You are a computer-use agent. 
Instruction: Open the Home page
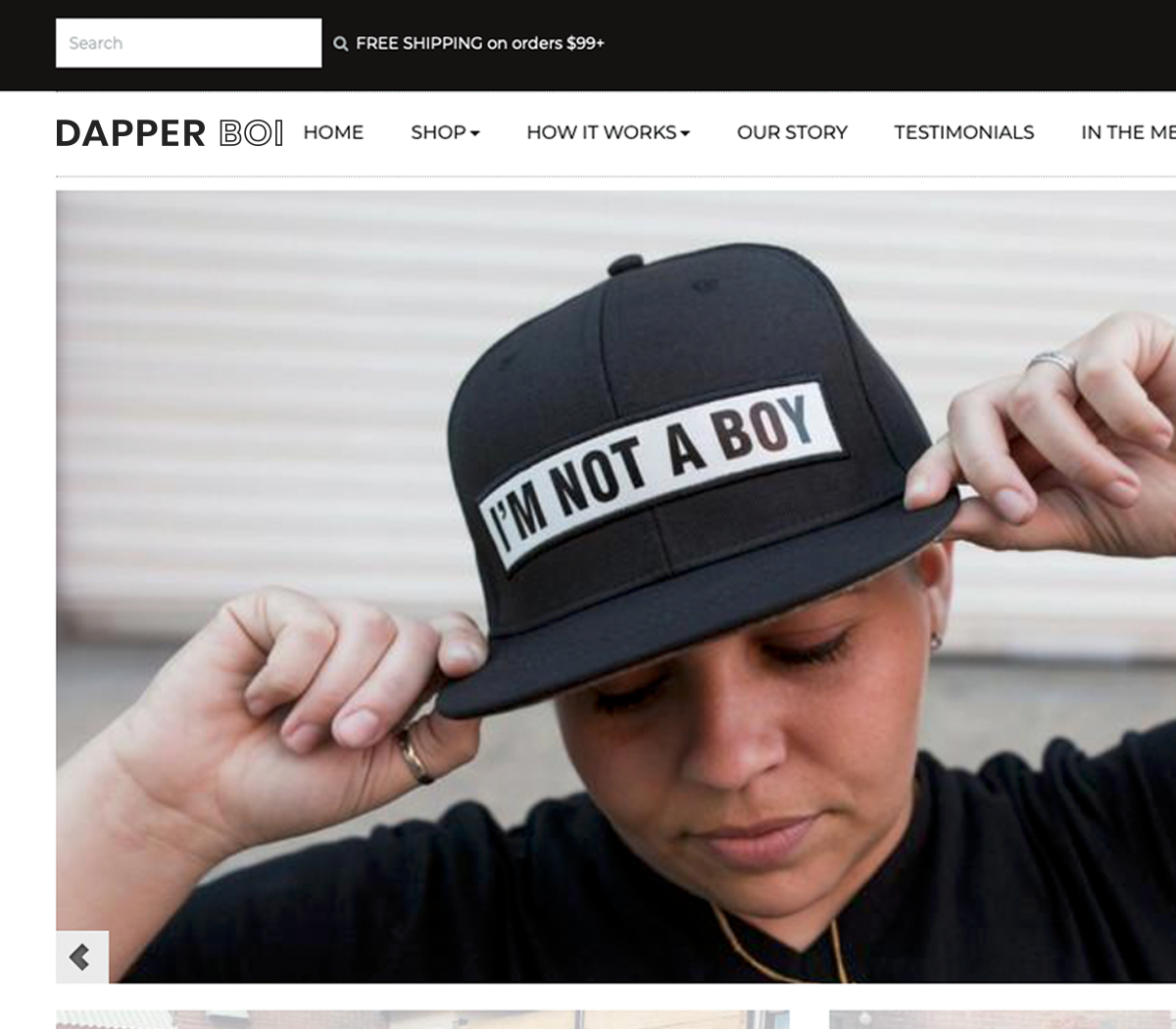[333, 132]
